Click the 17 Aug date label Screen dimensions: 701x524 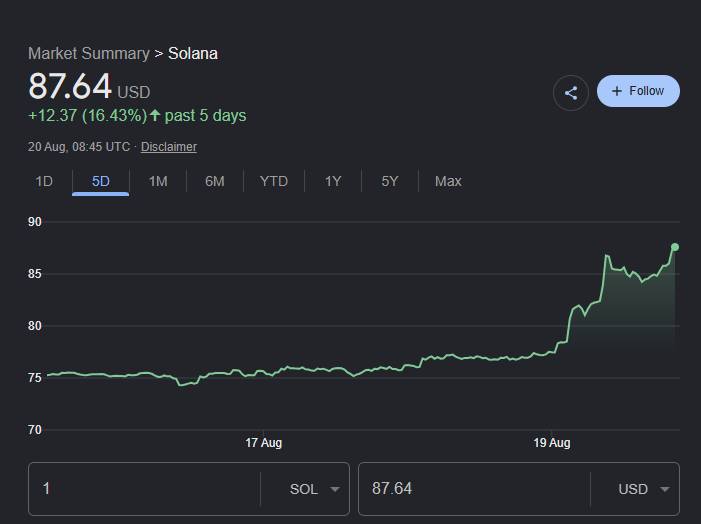pyautogui.click(x=263, y=443)
